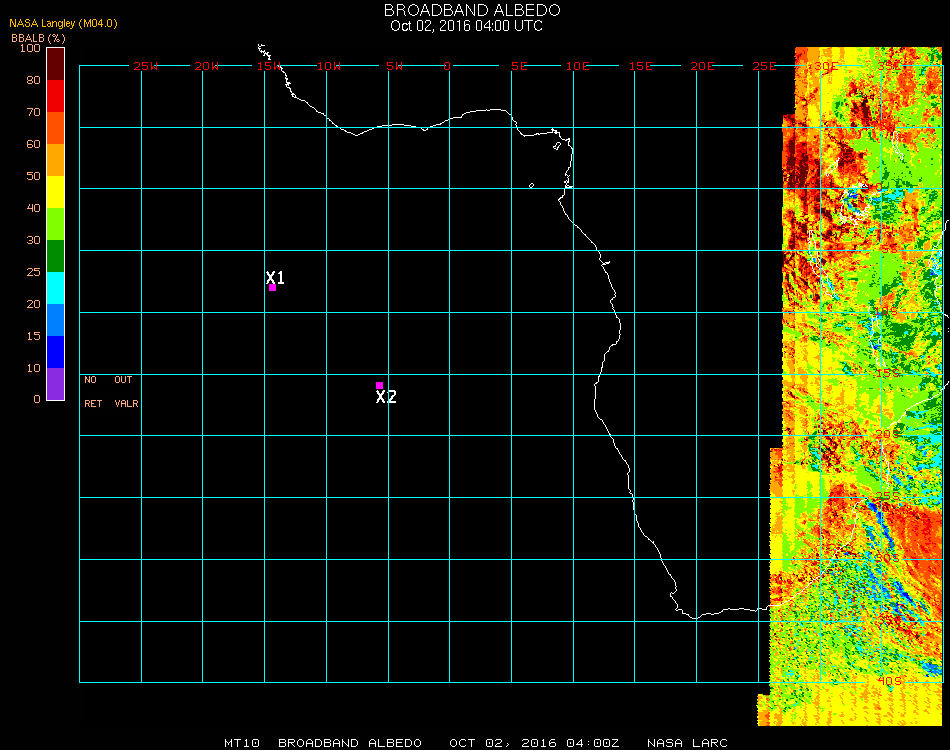Click the magenta X1 marker on the map
950x750 pixels.
point(272,287)
